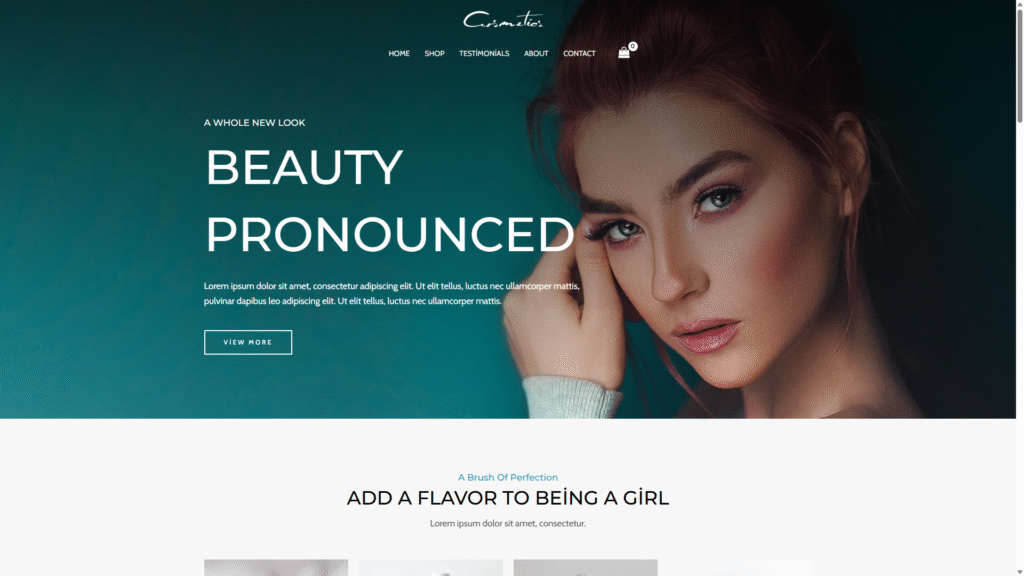This screenshot has height=576, width=1024.
Task: Click the Add a Flavor heading
Action: [x=507, y=498]
